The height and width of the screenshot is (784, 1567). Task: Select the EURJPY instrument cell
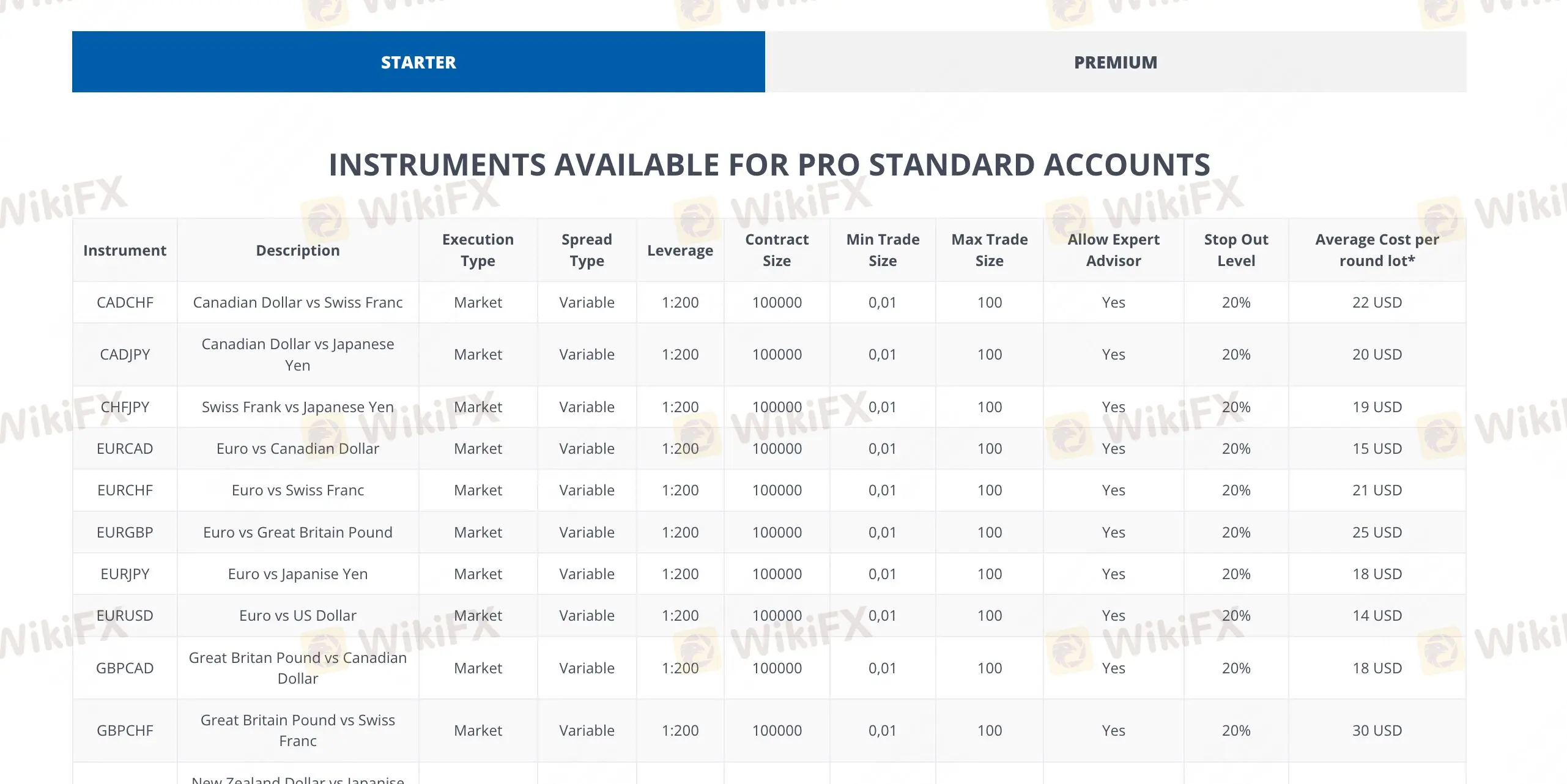pos(125,574)
